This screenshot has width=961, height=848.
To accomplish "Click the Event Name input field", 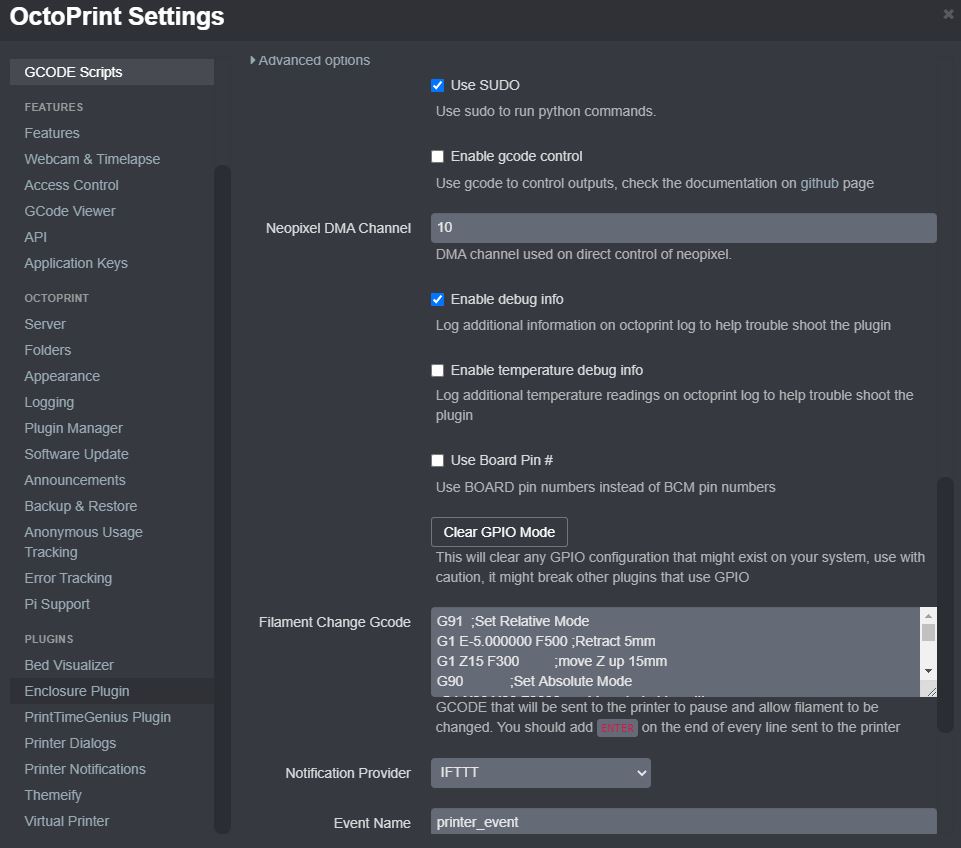I will pyautogui.click(x=683, y=822).
